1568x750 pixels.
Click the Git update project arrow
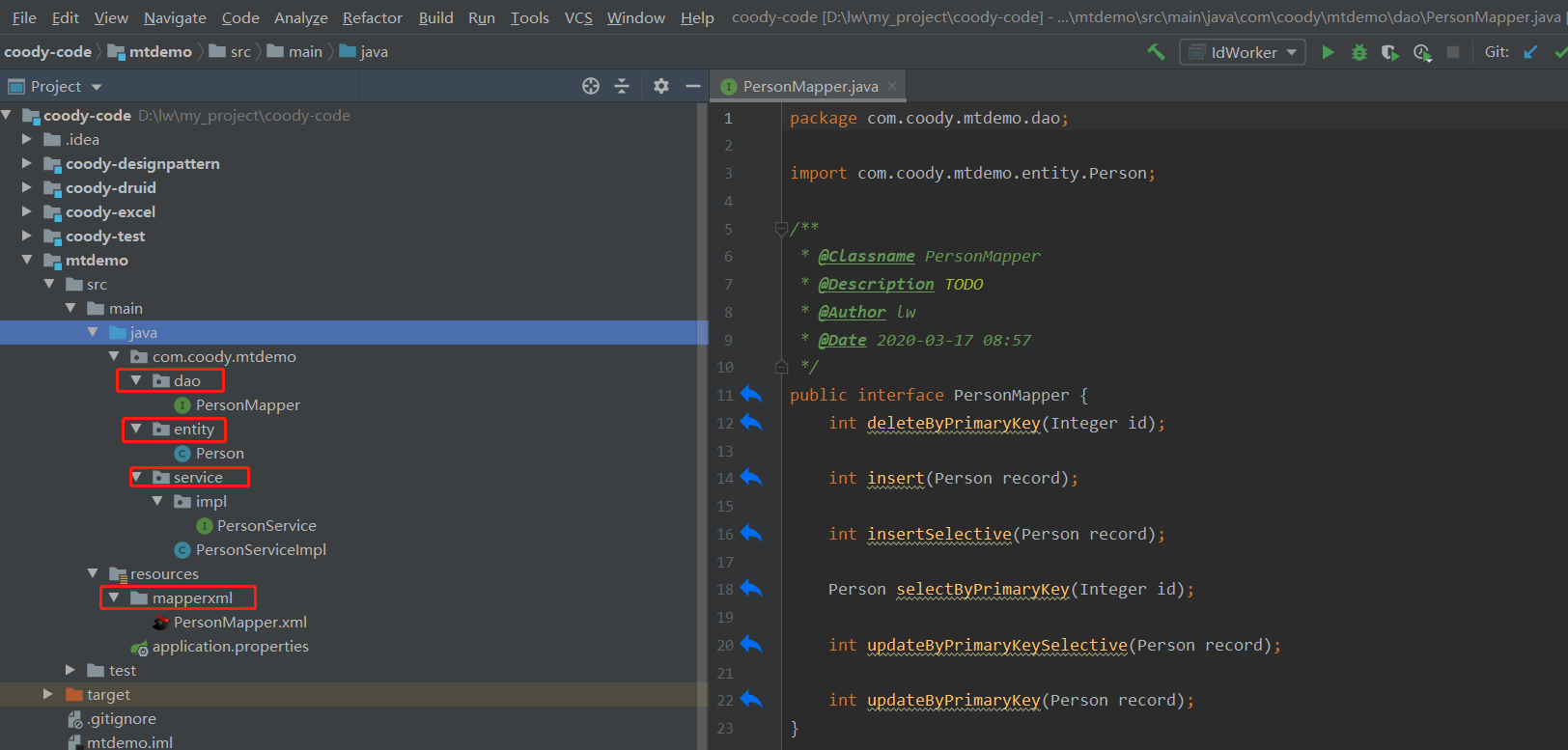pos(1530,52)
